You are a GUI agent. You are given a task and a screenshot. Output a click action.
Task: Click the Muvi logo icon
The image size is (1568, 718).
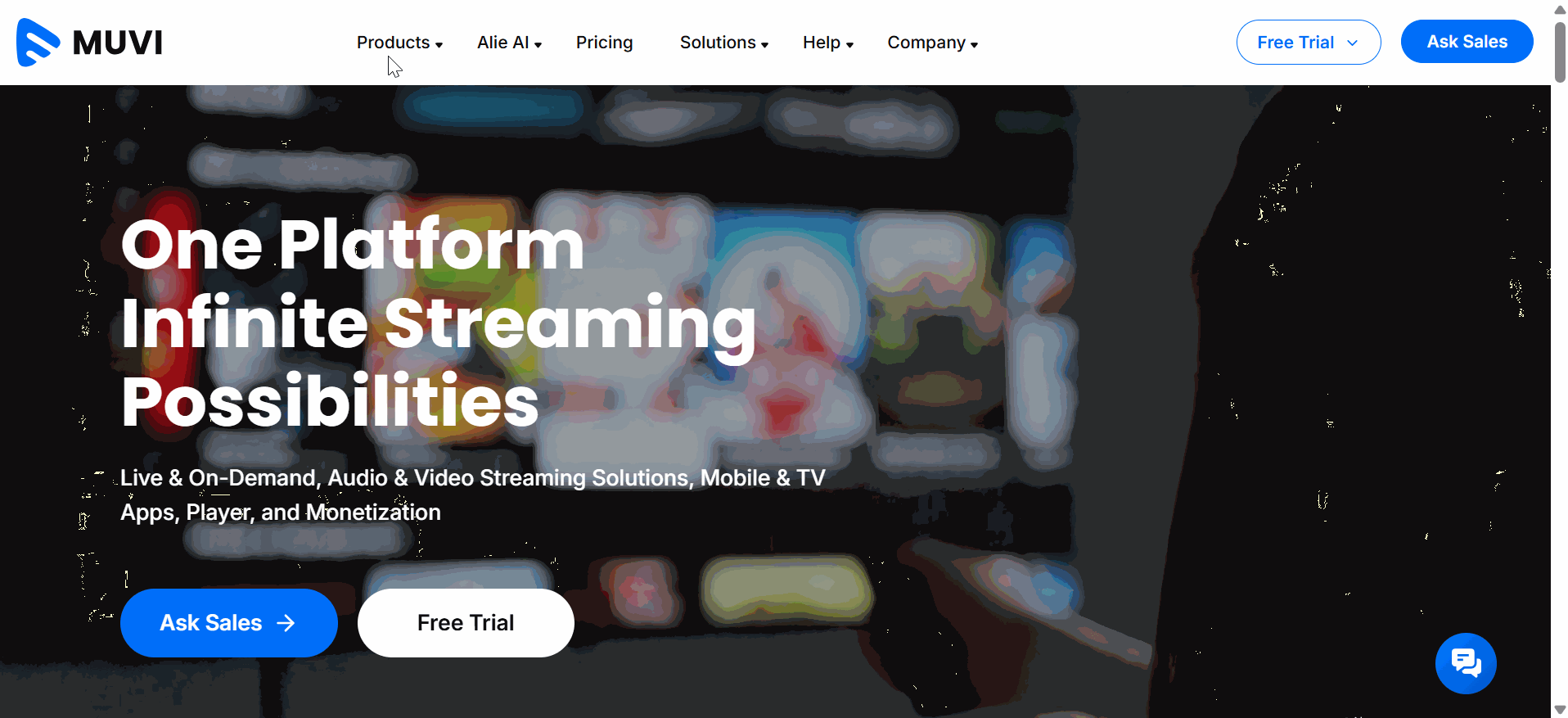pos(38,42)
